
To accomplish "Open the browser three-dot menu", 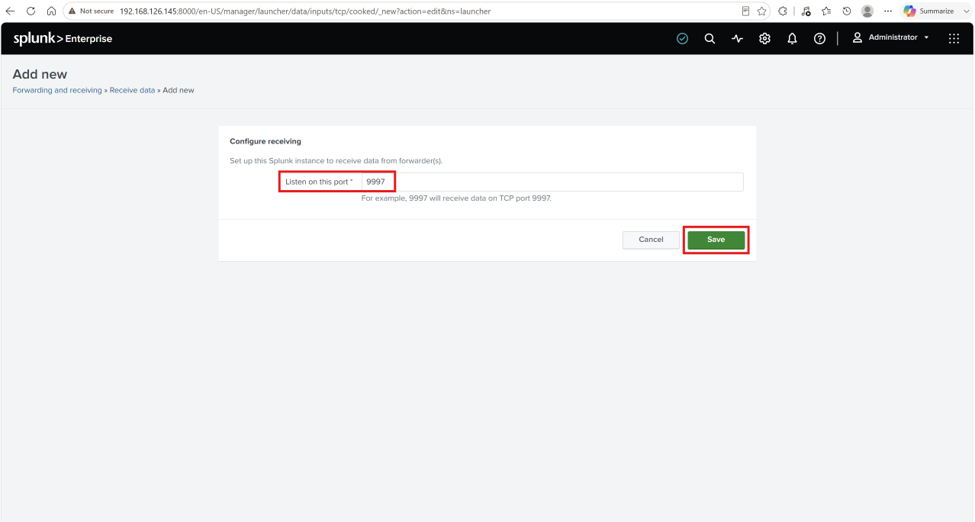I will [888, 11].
